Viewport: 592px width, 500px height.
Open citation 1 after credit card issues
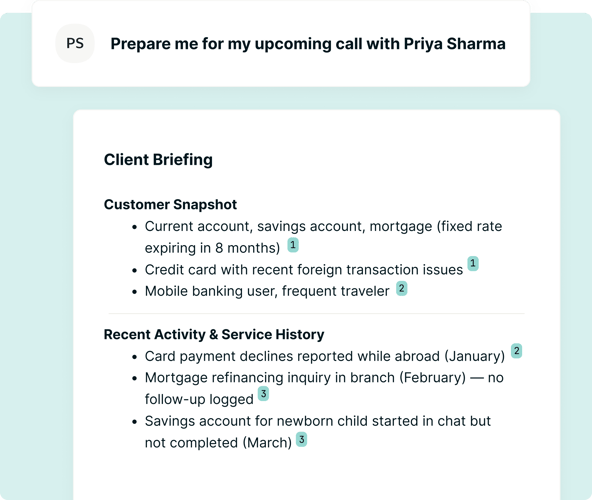pos(473,263)
